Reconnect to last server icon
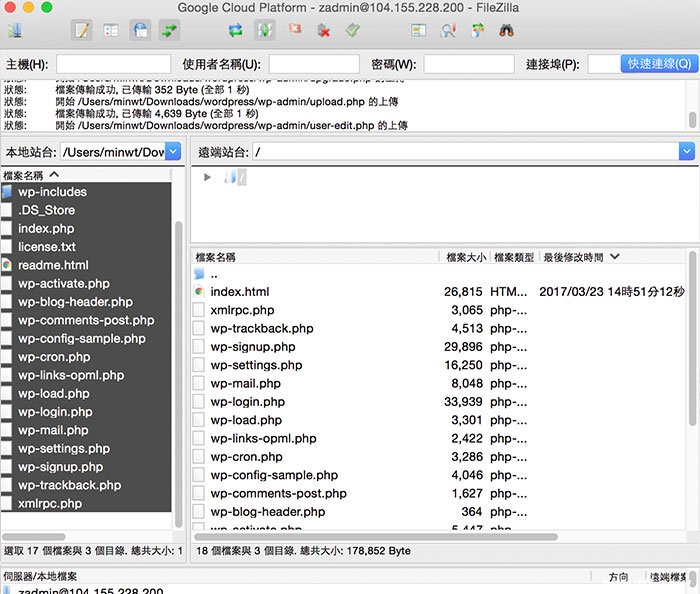The width and height of the screenshot is (700, 594). click(353, 31)
